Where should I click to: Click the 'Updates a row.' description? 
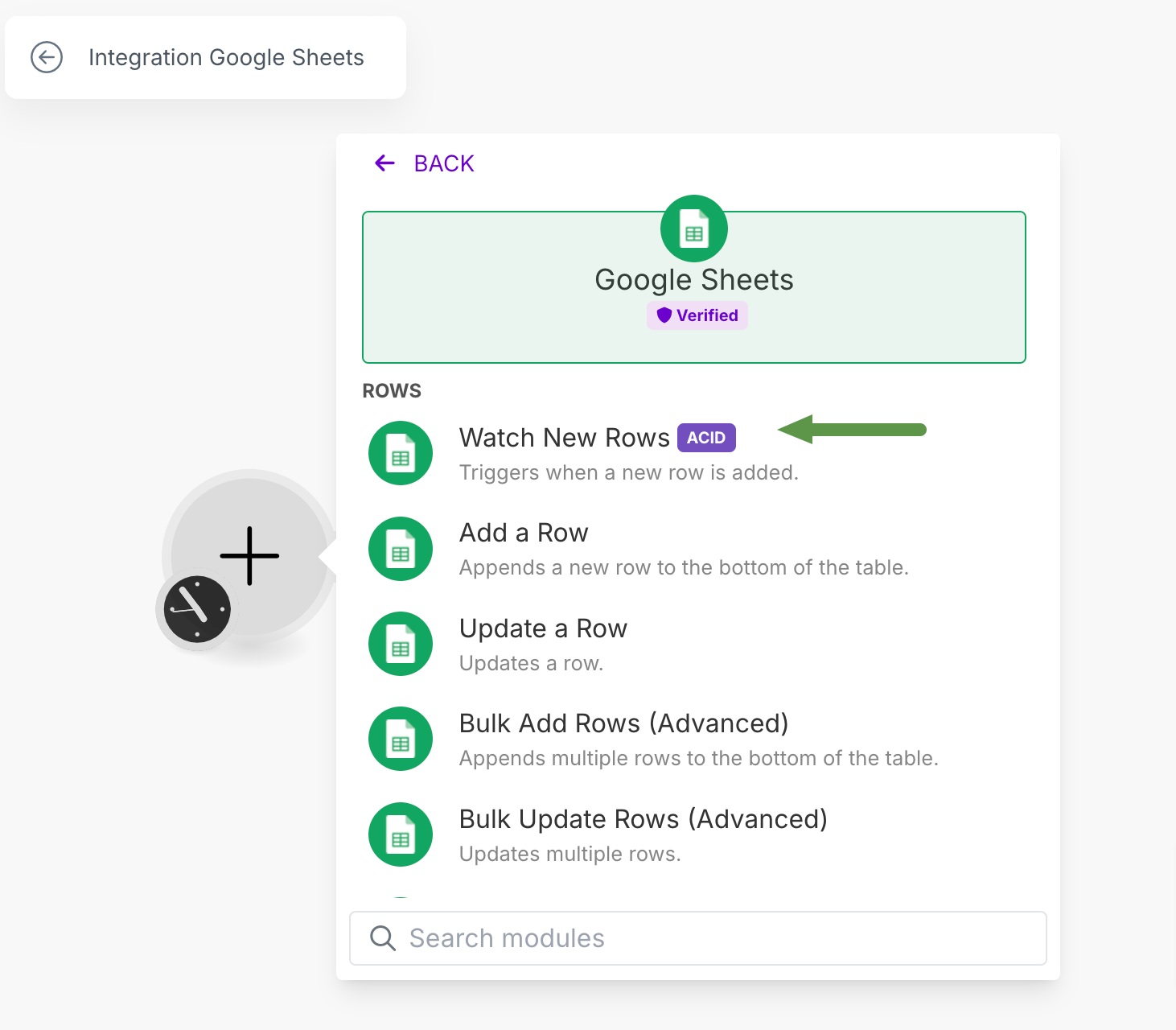click(x=531, y=663)
